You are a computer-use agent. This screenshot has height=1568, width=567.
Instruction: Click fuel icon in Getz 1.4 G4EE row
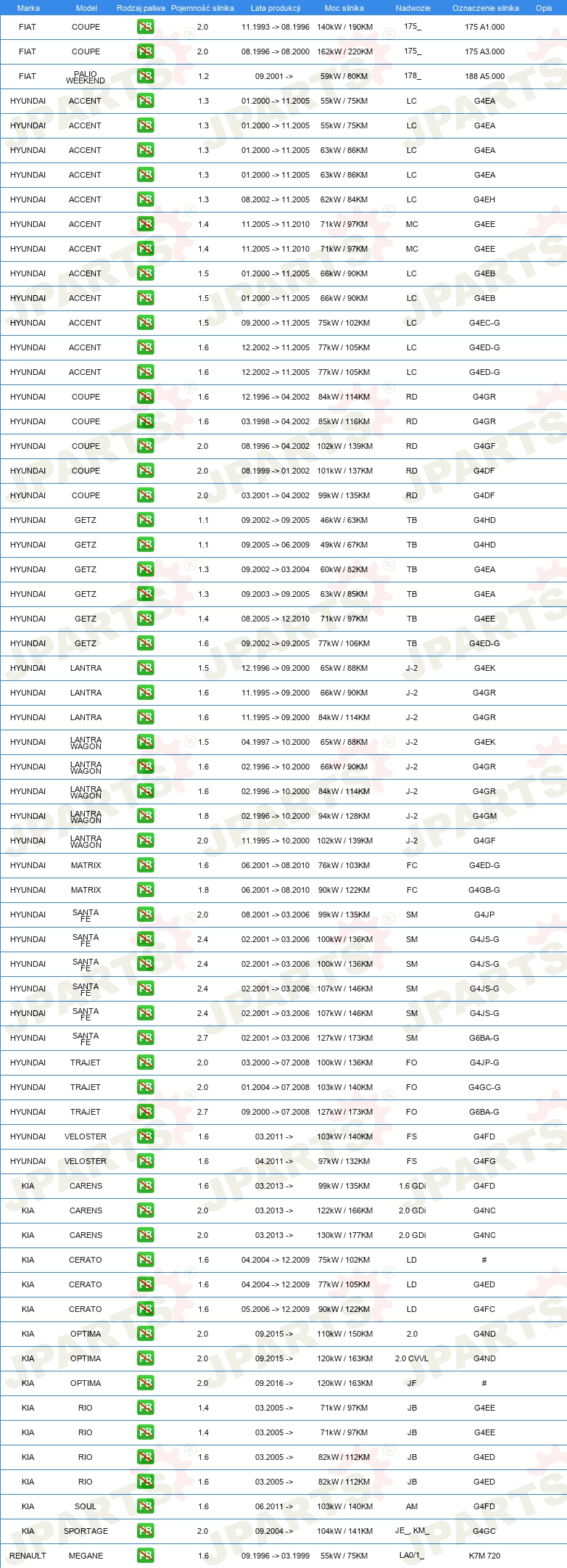click(x=145, y=619)
